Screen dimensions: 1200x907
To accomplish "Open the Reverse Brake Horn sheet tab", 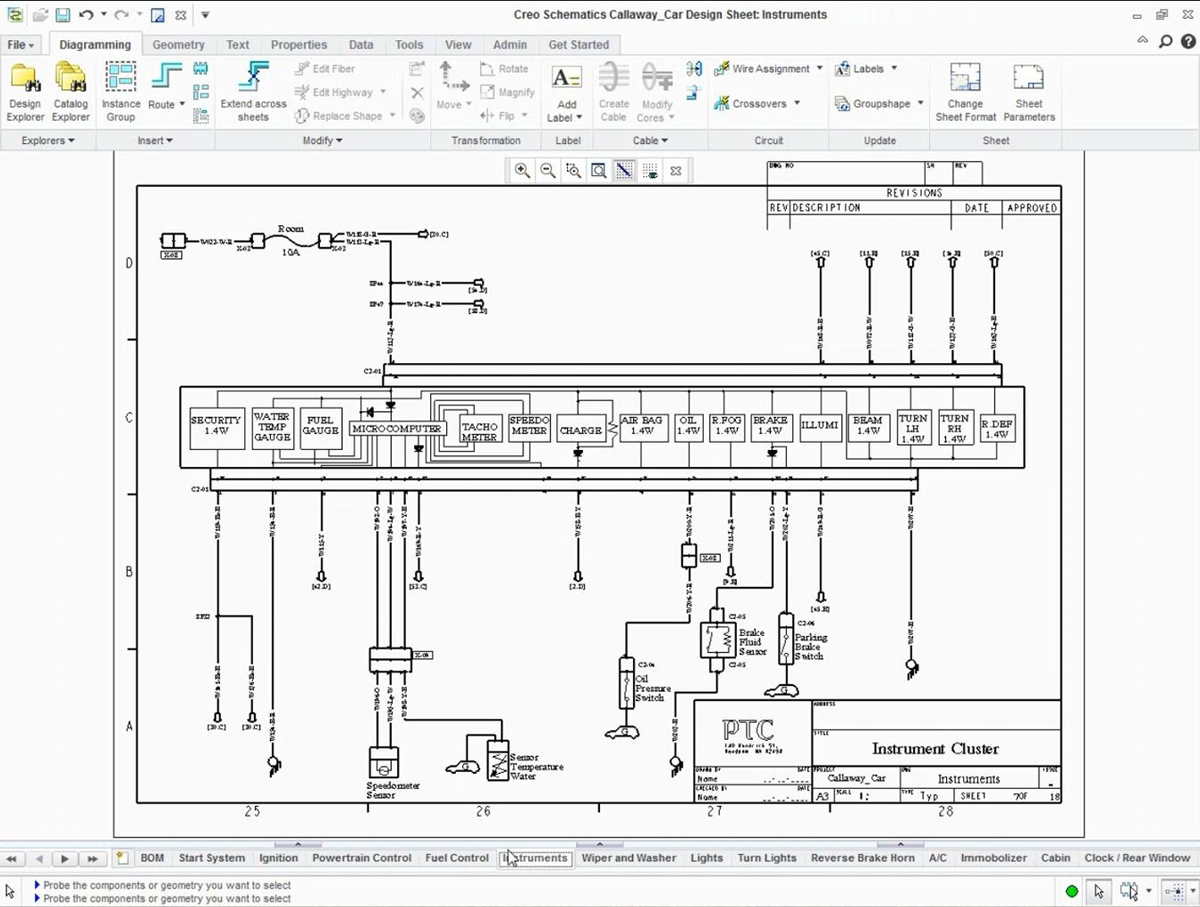I will point(863,858).
